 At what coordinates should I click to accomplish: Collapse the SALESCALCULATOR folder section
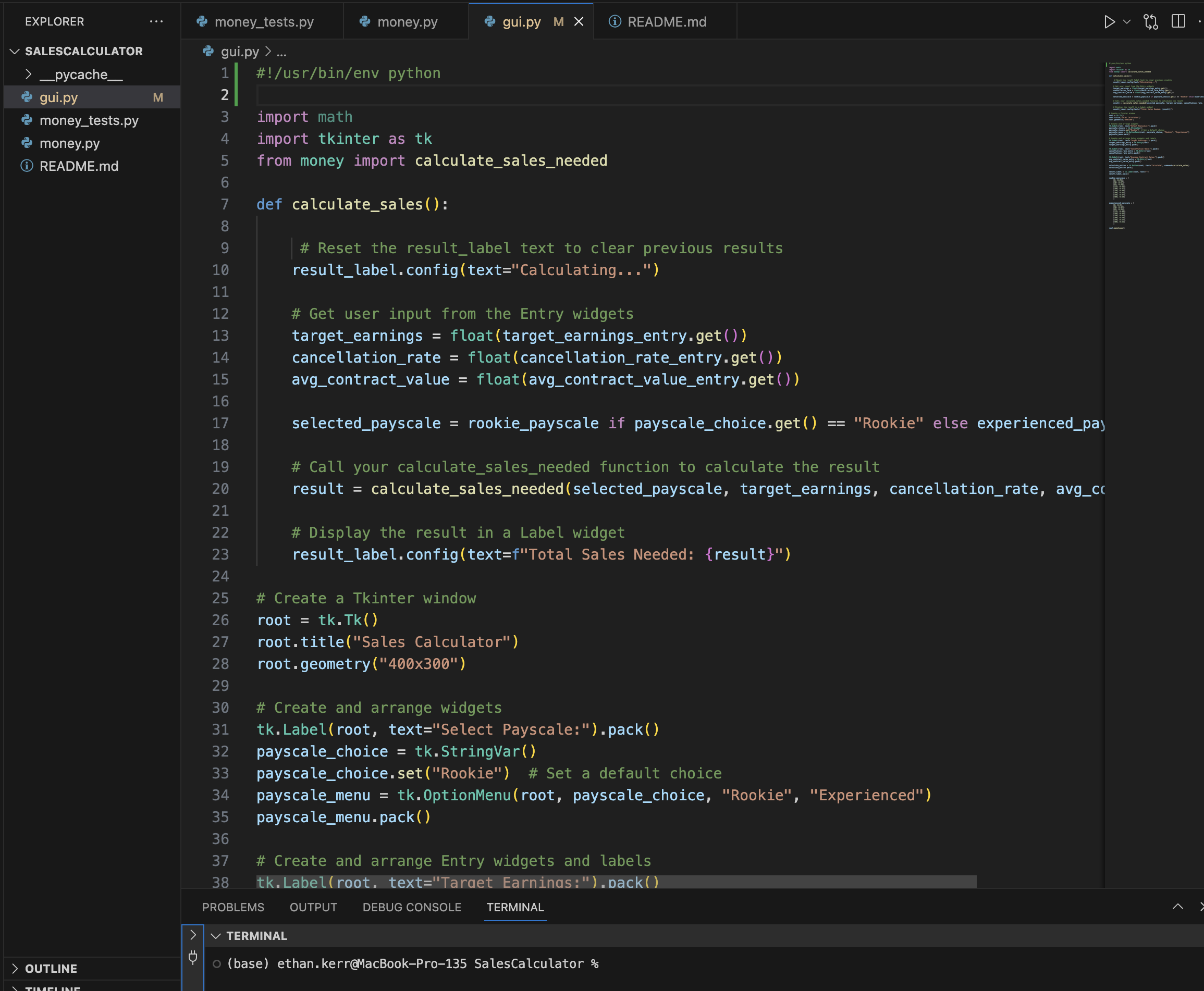pyautogui.click(x=83, y=52)
